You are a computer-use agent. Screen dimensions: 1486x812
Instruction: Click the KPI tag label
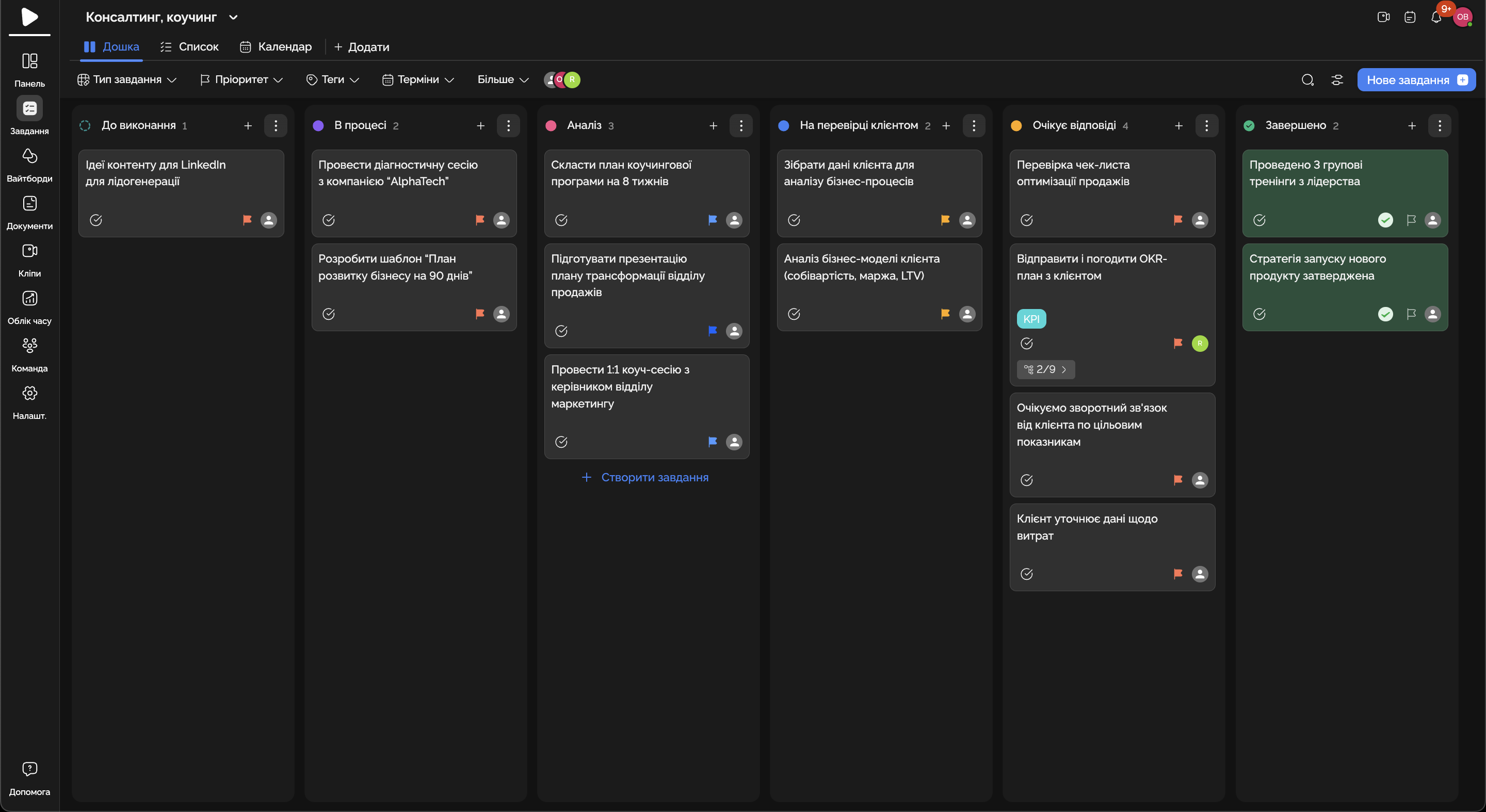[1031, 319]
